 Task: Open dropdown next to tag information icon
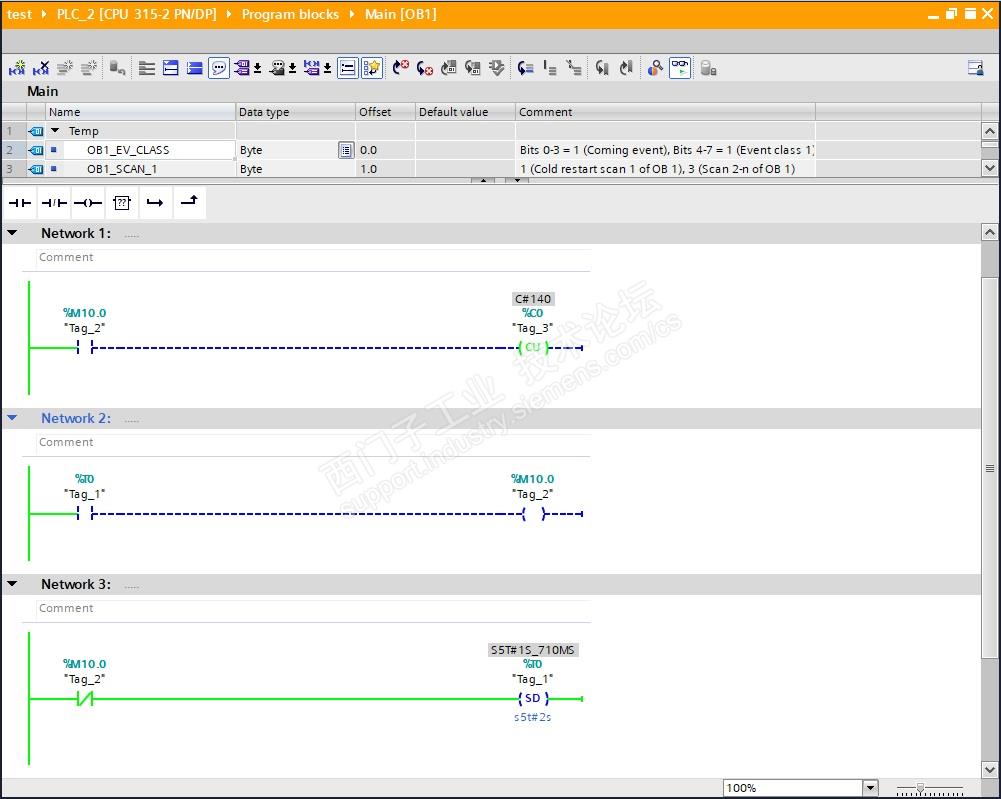pyautogui.click(x=292, y=68)
